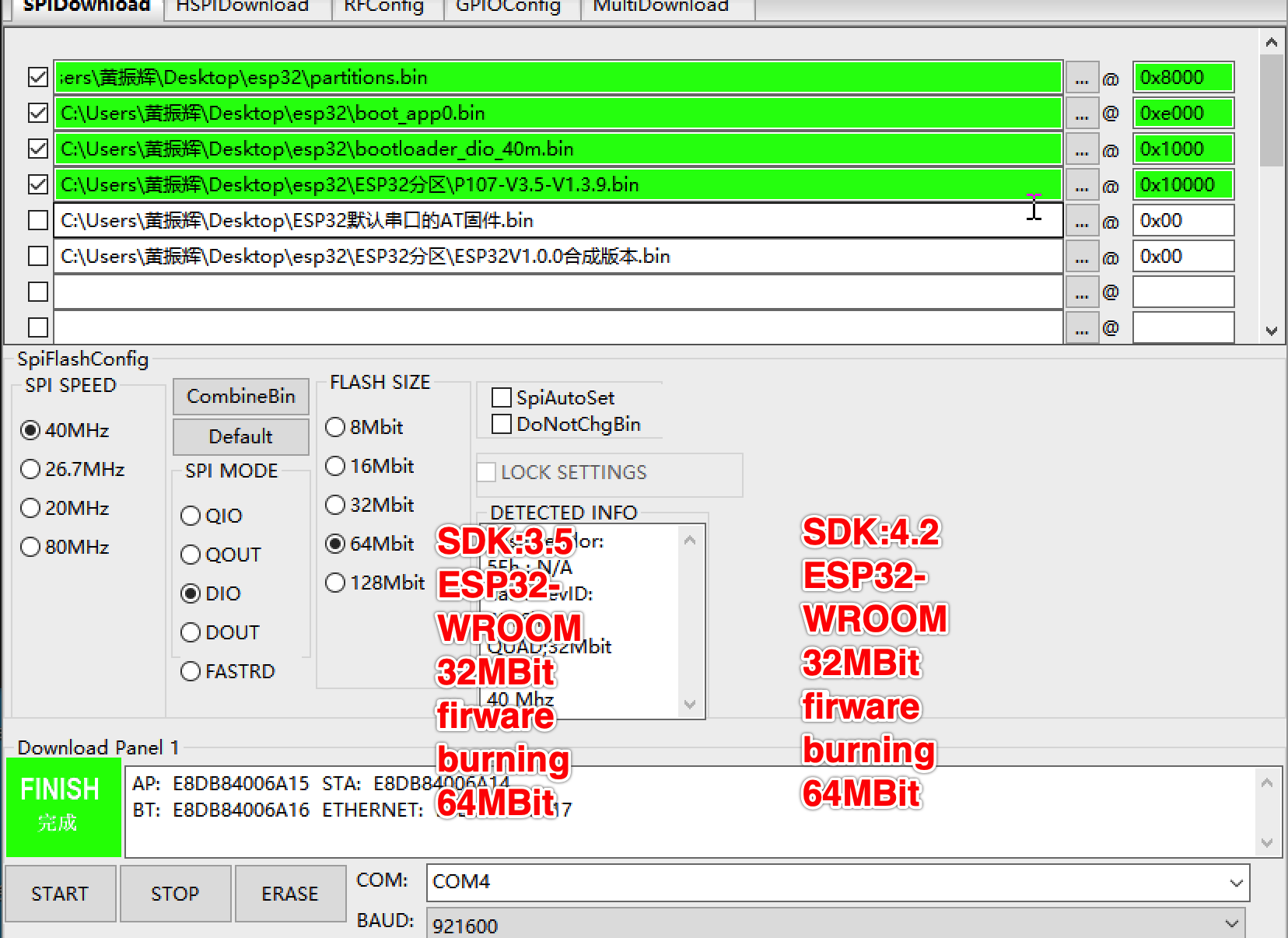Open file picker on first empty bin row
Screen dimensions: 1288x938
coord(1082,292)
